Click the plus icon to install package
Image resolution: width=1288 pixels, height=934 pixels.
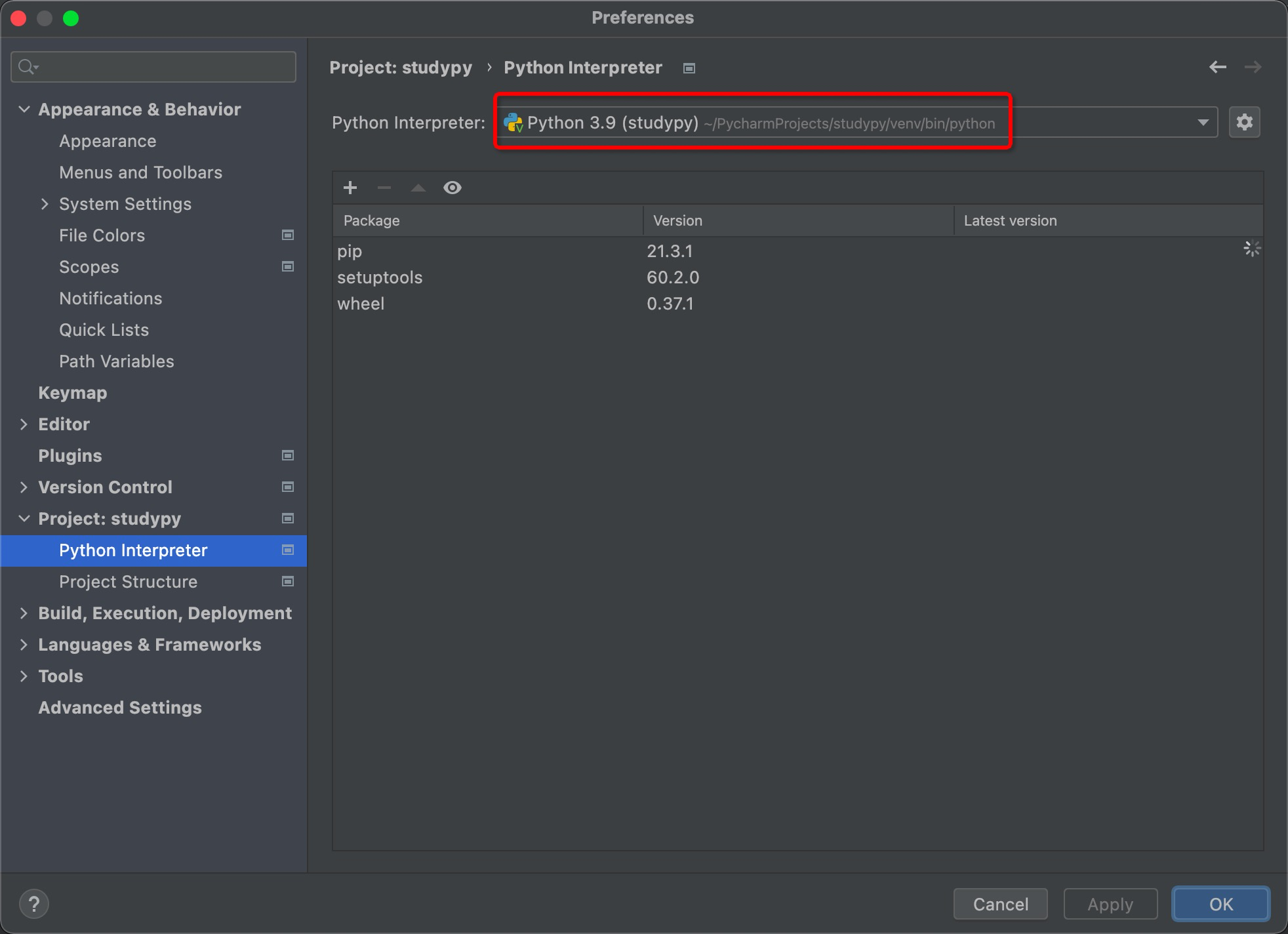[x=350, y=188]
